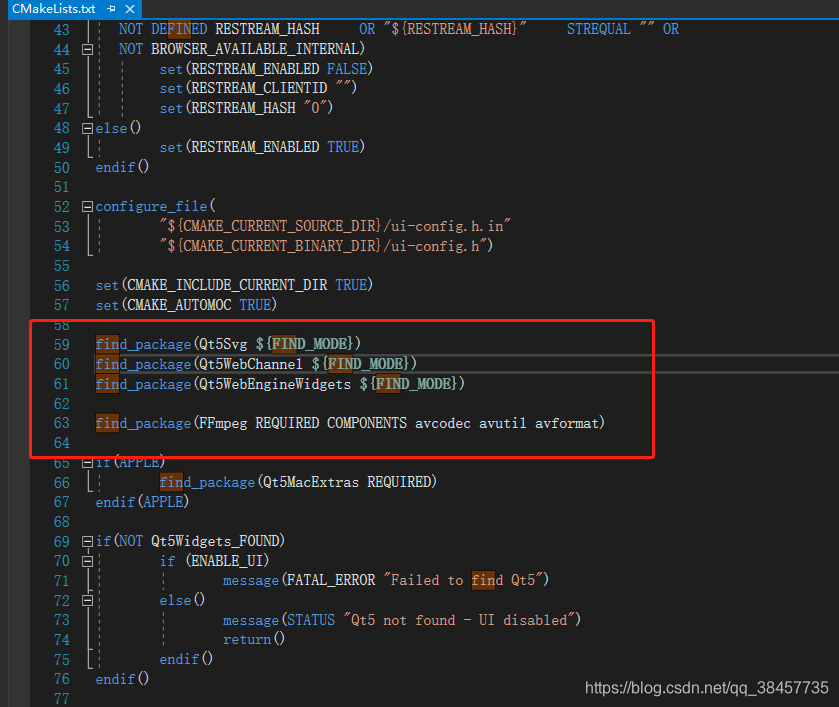Collapse the configure_file block at line 52
This screenshot has height=707, width=839.
tap(87, 206)
